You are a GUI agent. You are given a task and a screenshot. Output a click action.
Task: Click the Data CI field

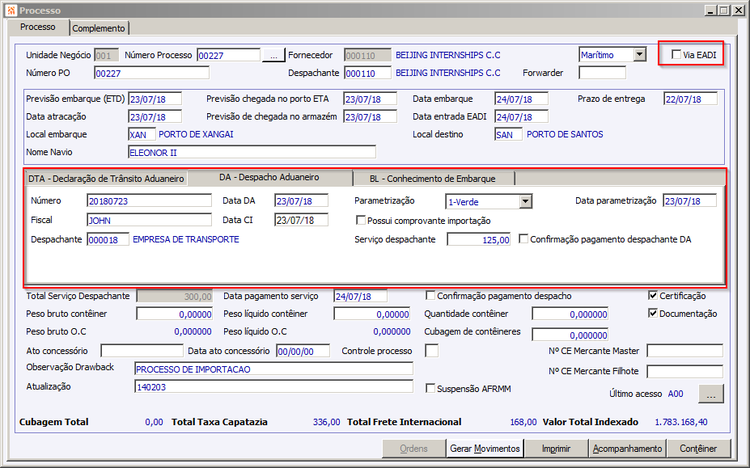coord(301,220)
